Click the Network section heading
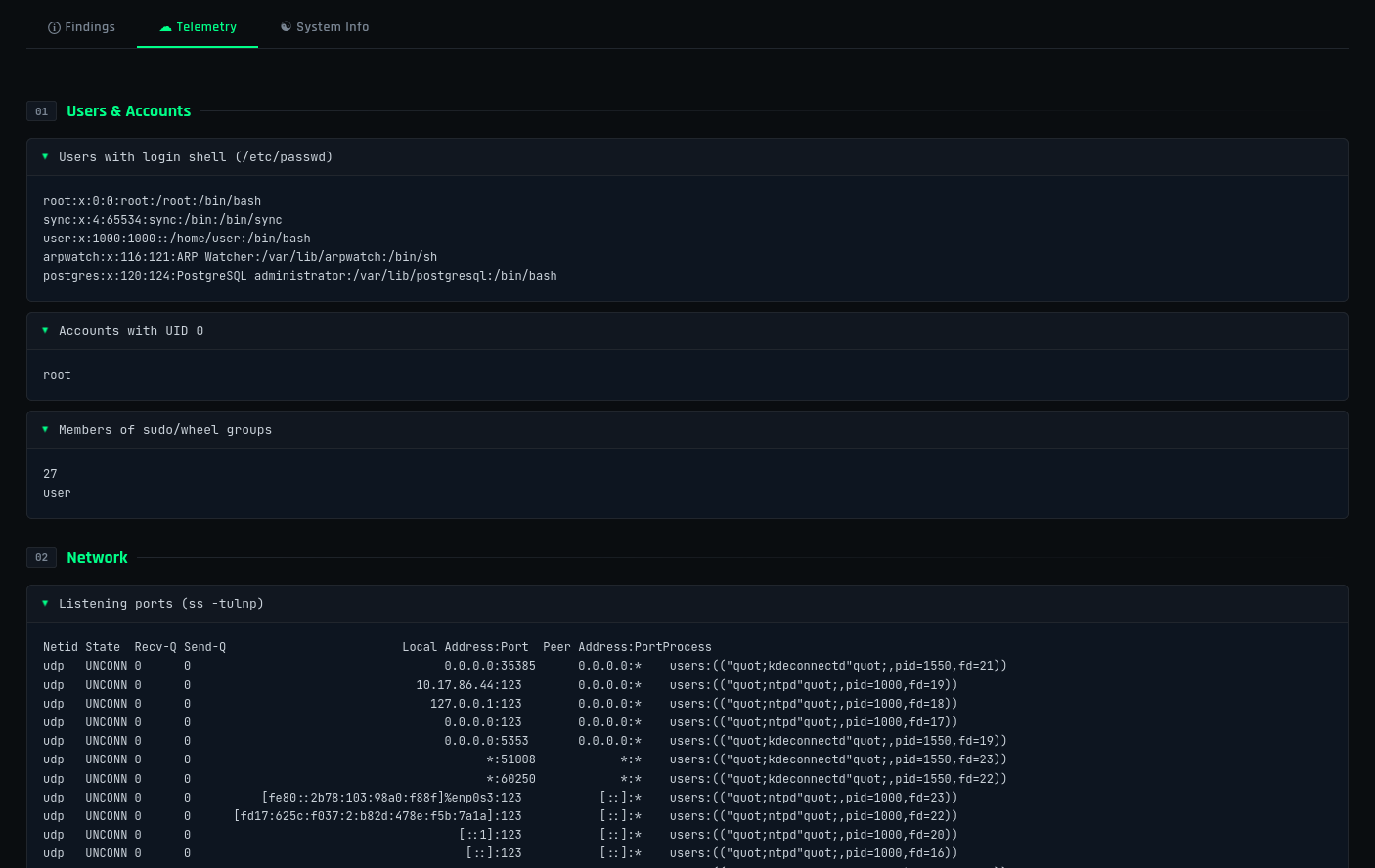The height and width of the screenshot is (868, 1375). (x=97, y=558)
